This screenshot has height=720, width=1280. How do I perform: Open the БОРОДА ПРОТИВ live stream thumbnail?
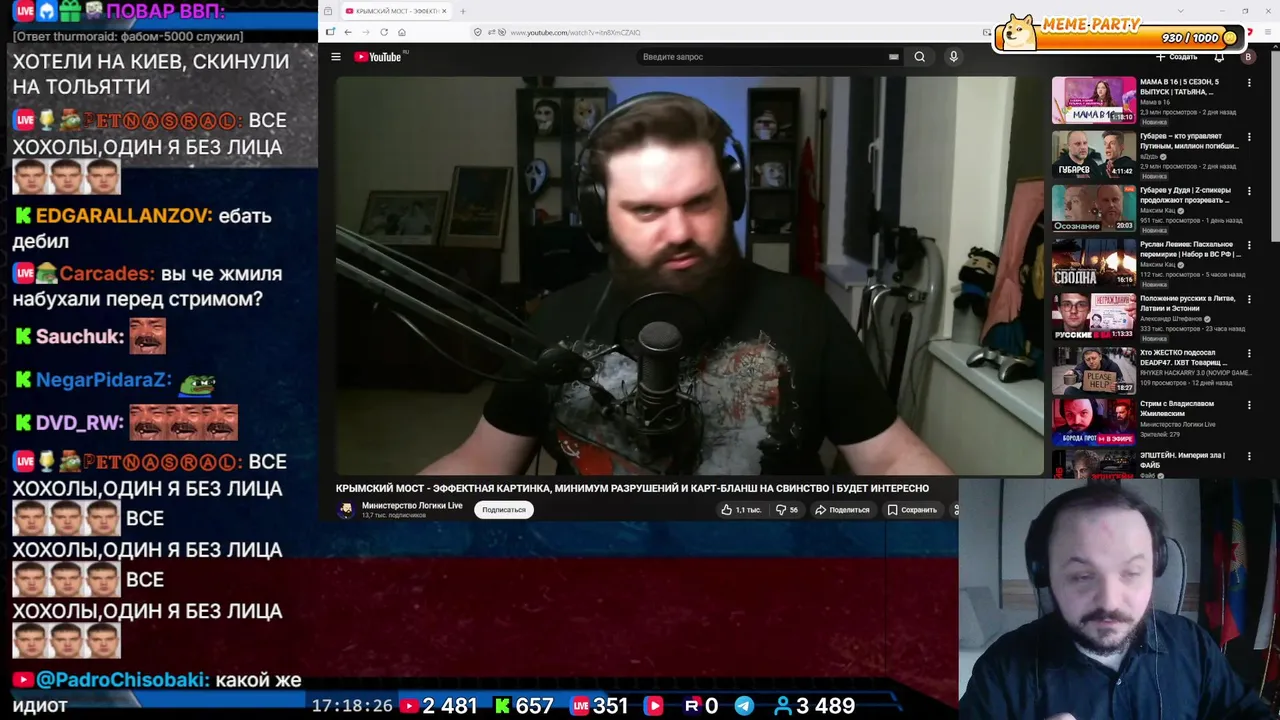click(1093, 422)
